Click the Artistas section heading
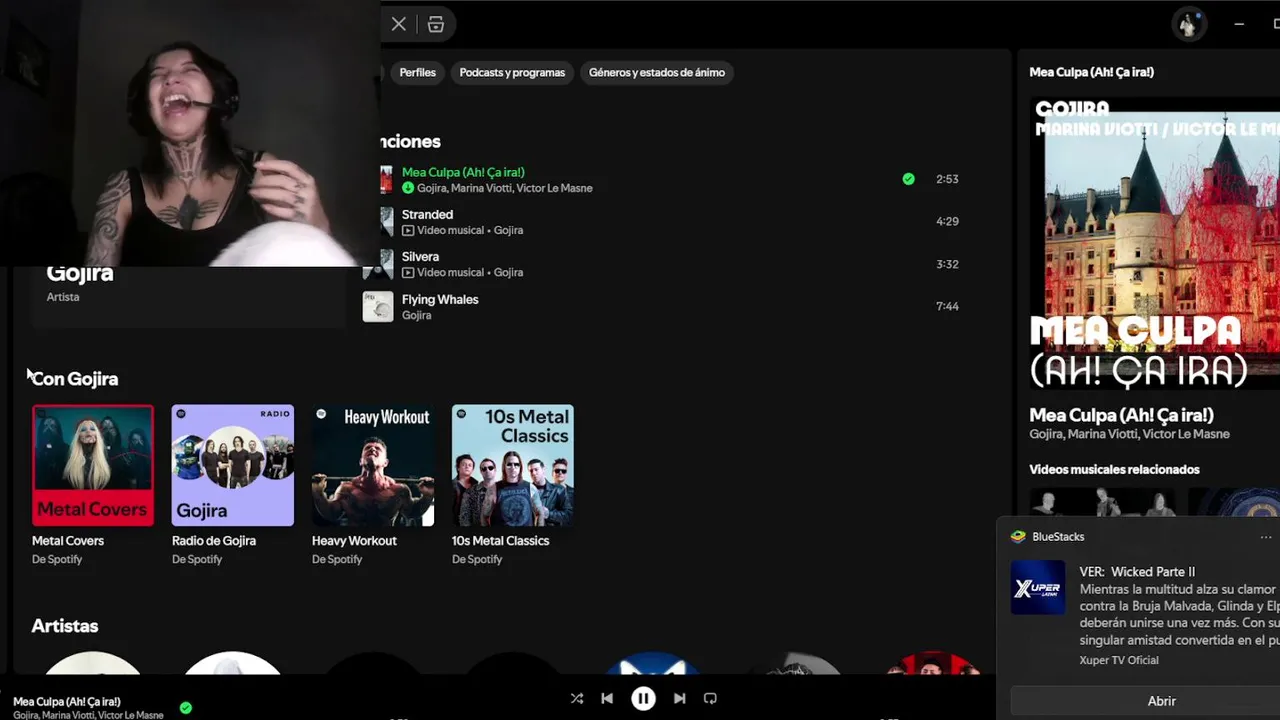Image resolution: width=1280 pixels, height=720 pixels. coord(65,626)
